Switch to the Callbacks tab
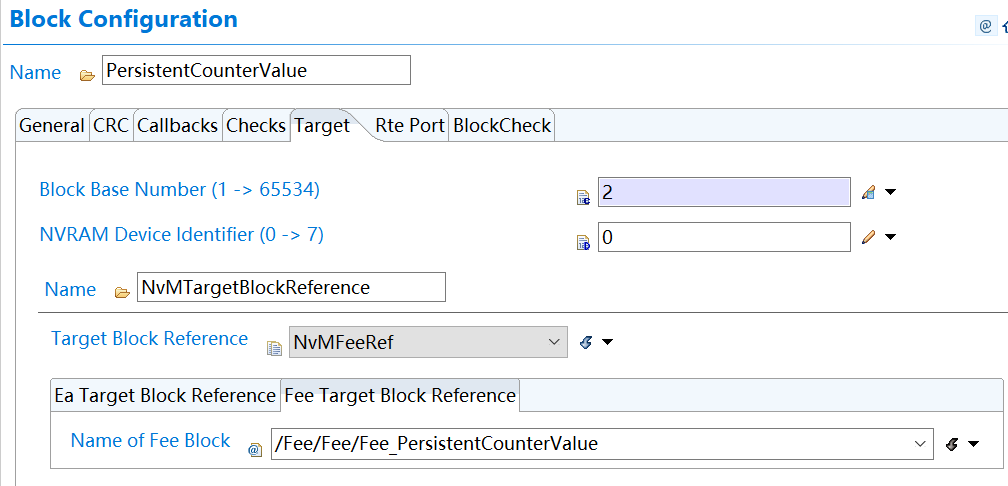 [x=177, y=126]
